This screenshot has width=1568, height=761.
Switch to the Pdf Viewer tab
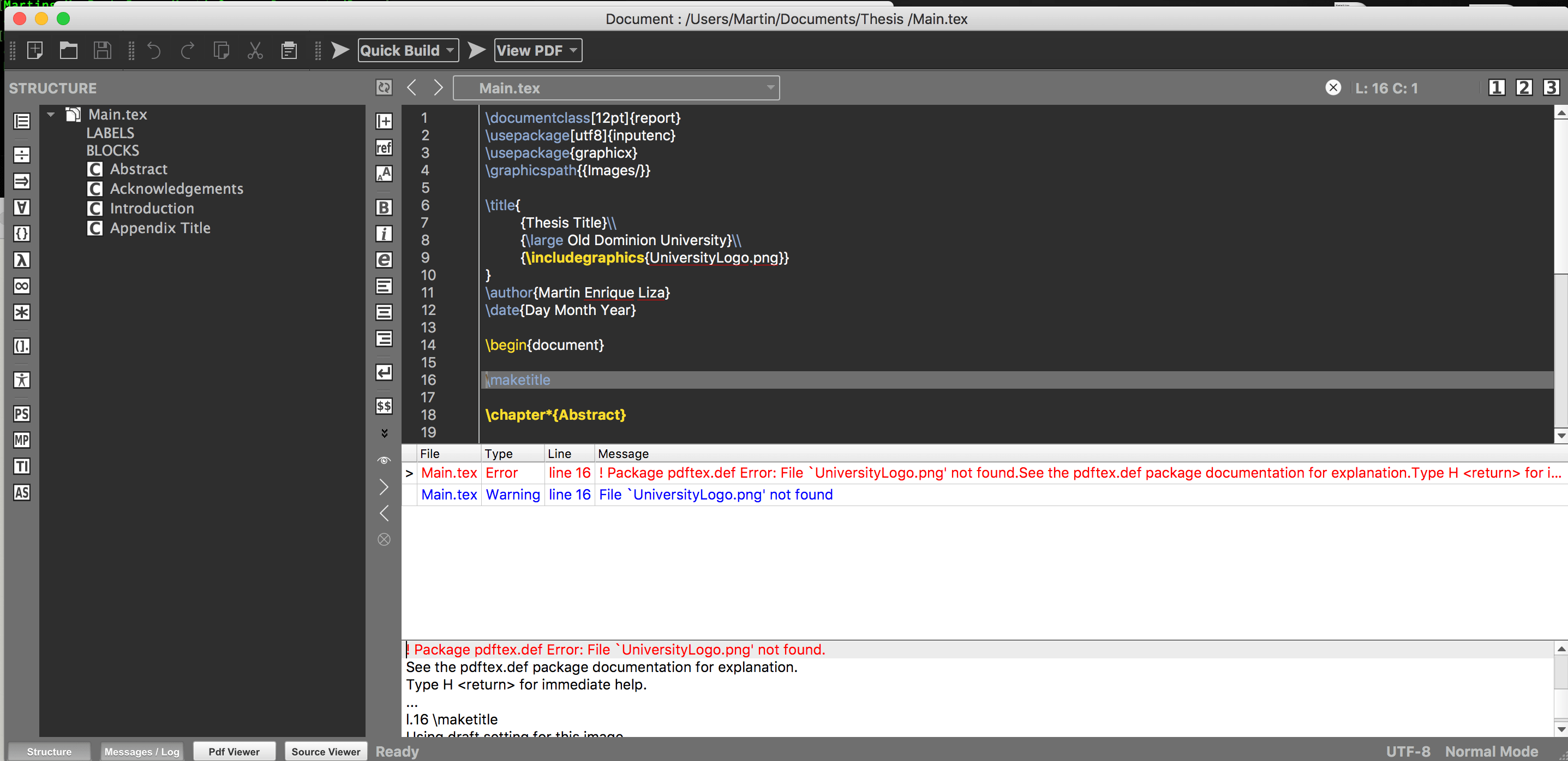click(x=234, y=751)
